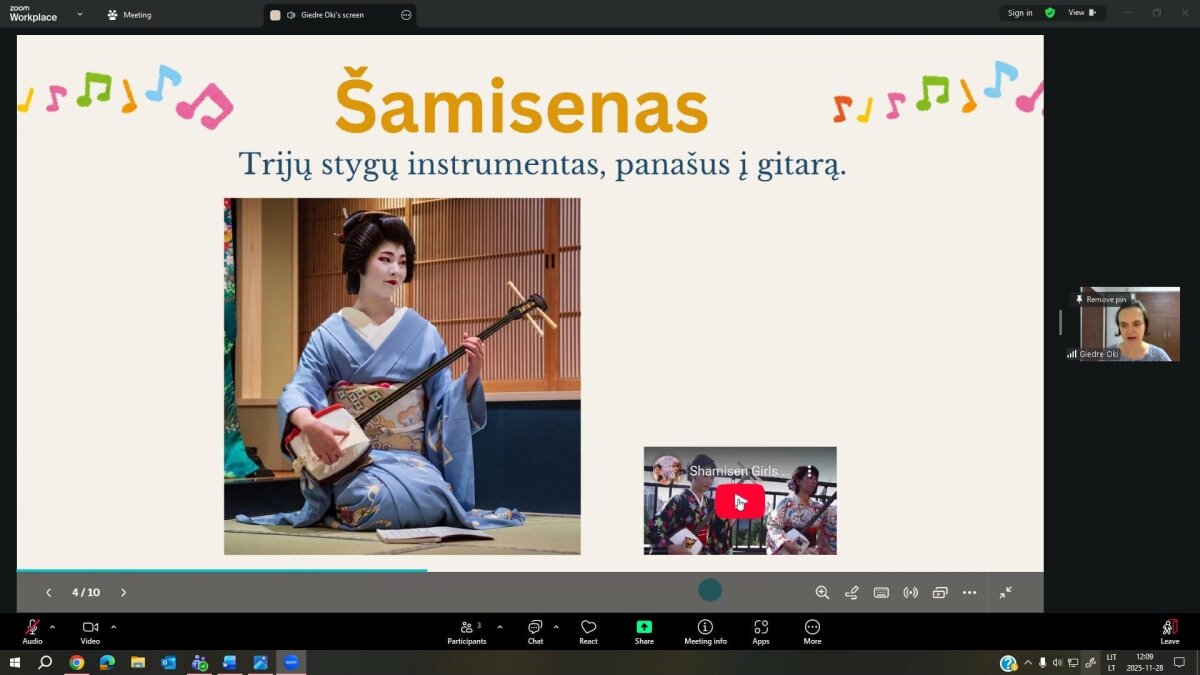Go to the previous slide
Screen dimensions: 1200x675
pyautogui.click(x=48, y=592)
